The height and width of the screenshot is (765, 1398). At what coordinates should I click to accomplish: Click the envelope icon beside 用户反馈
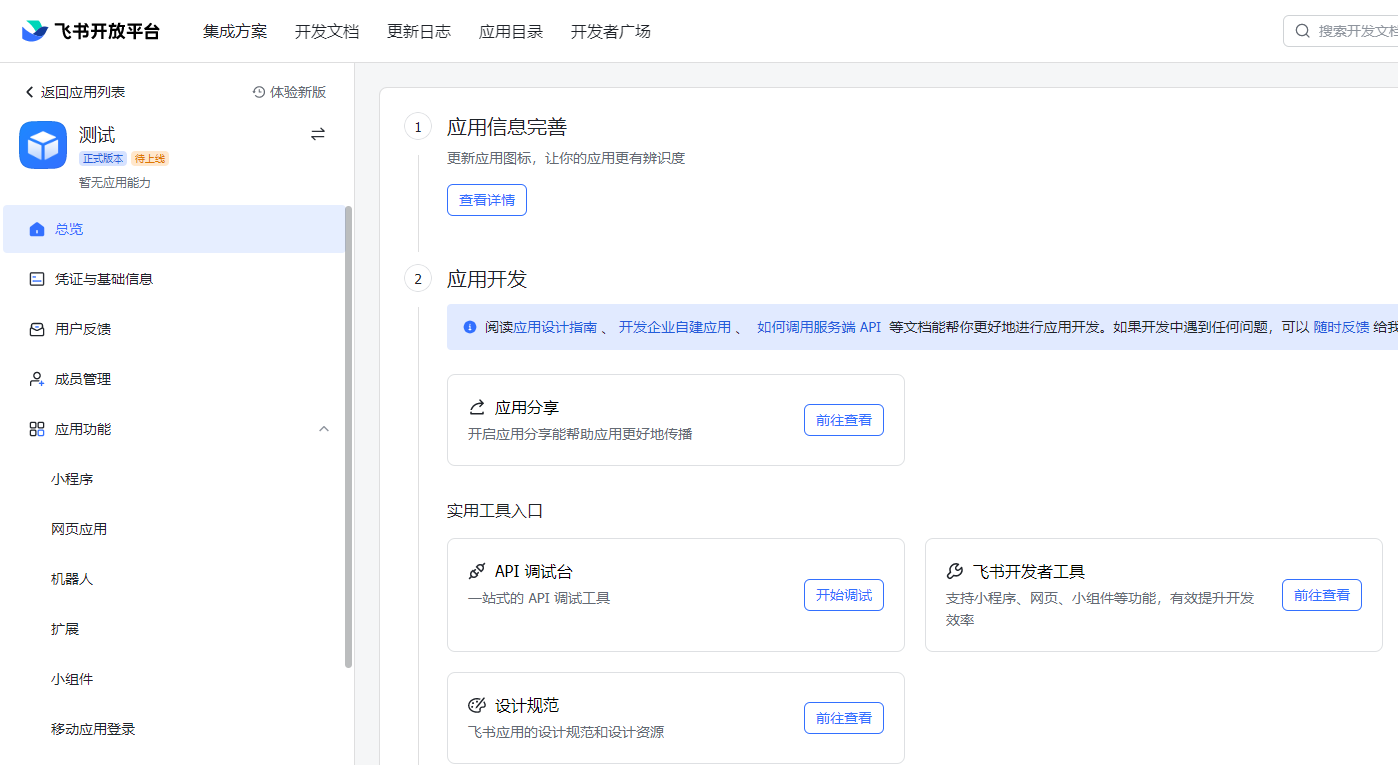pos(37,329)
